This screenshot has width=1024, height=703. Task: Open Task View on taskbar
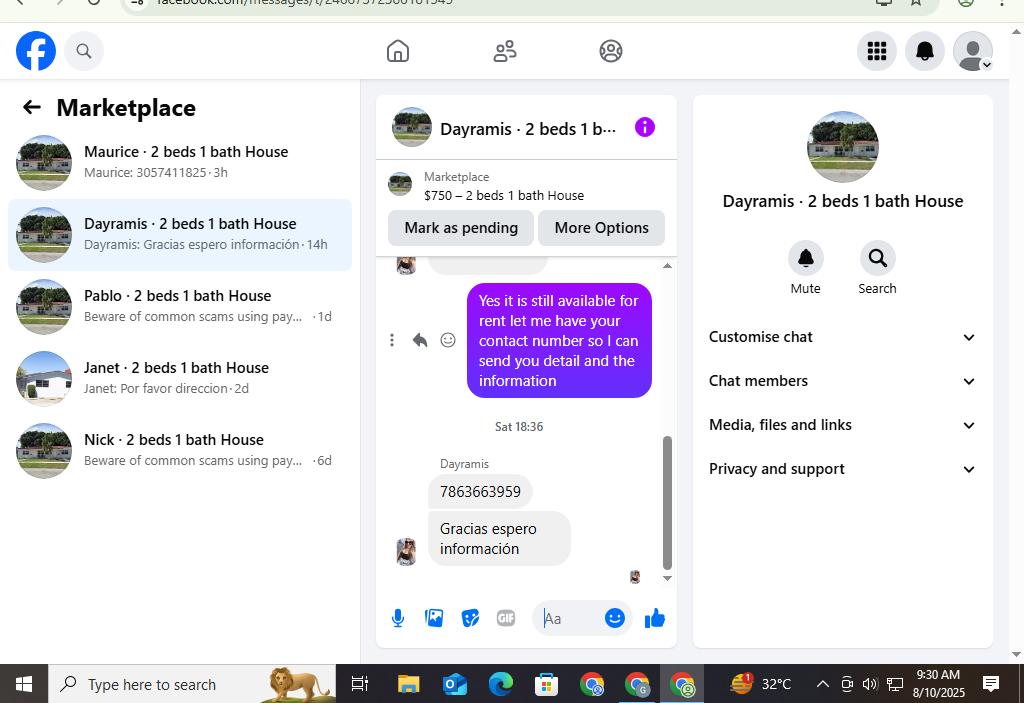[x=360, y=684]
